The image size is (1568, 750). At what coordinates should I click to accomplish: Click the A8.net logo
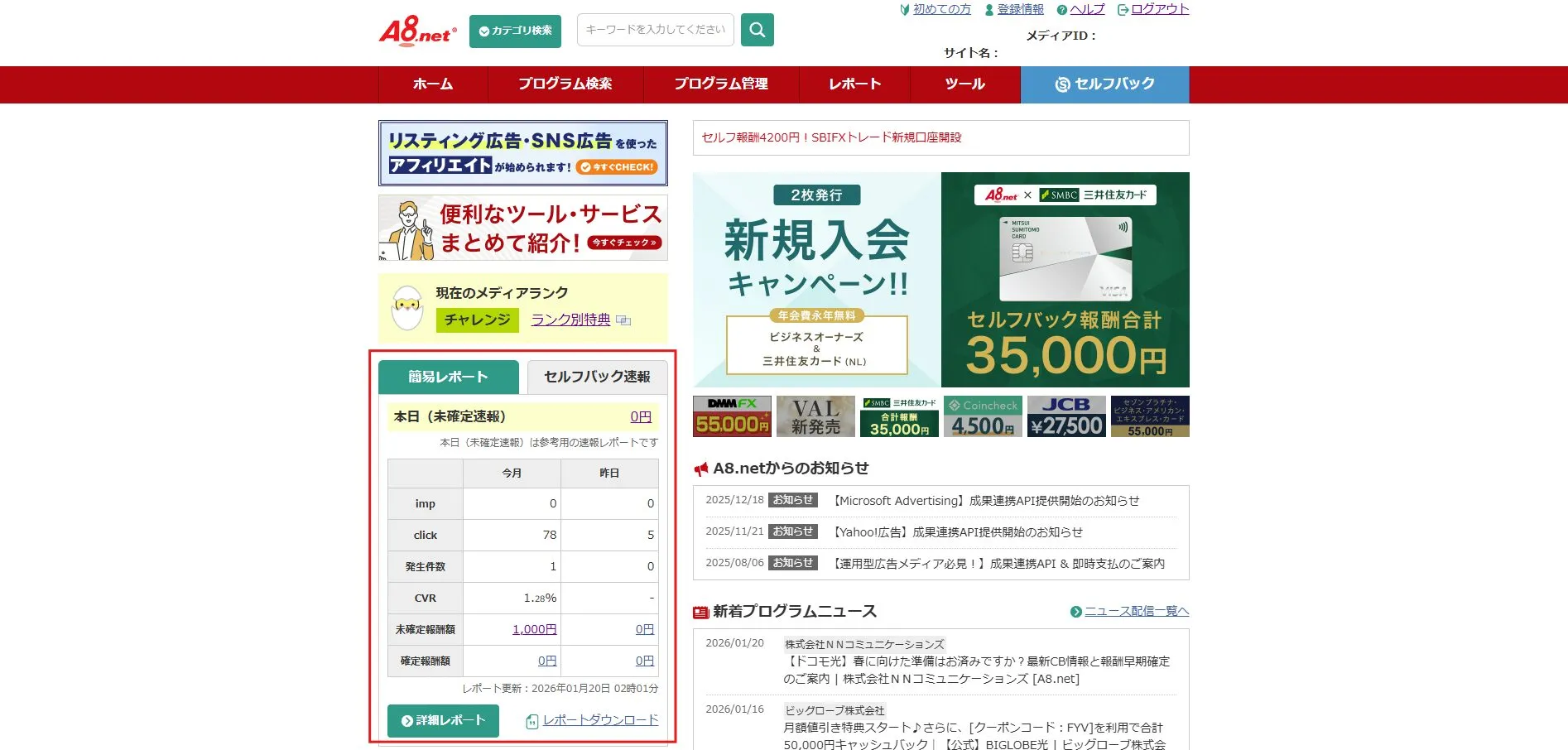[417, 31]
